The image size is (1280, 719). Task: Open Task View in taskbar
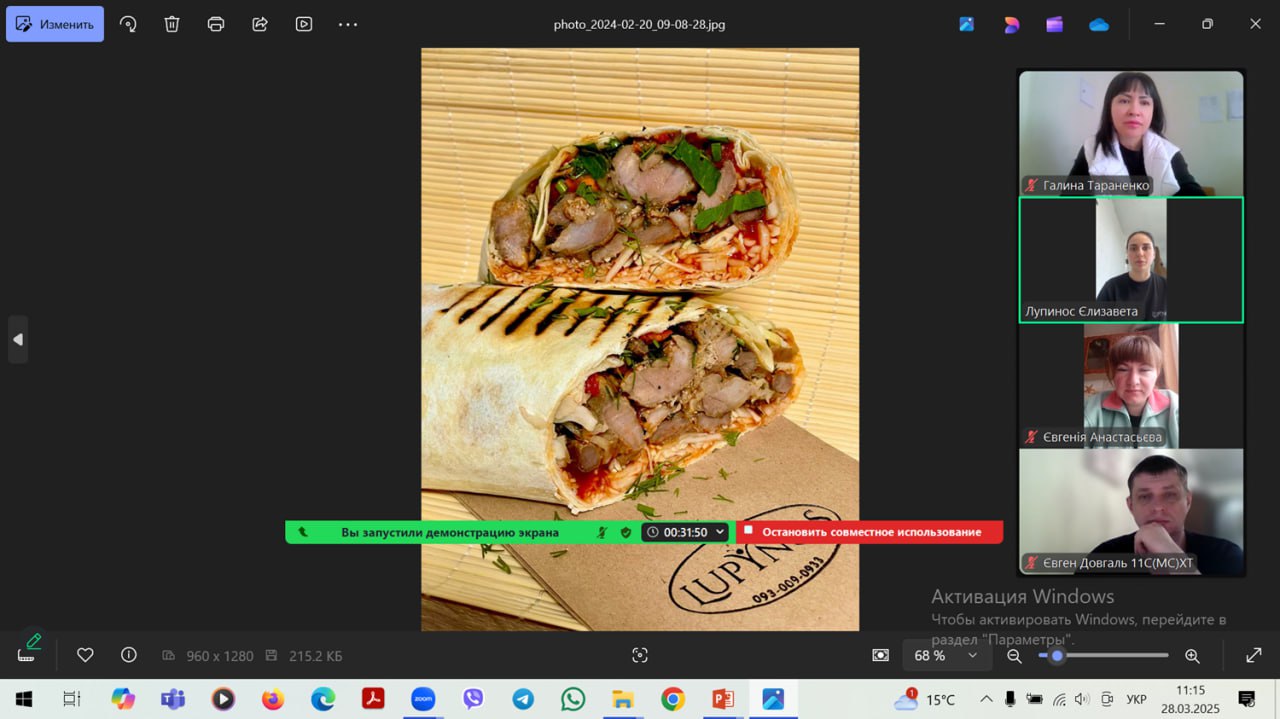tap(71, 699)
